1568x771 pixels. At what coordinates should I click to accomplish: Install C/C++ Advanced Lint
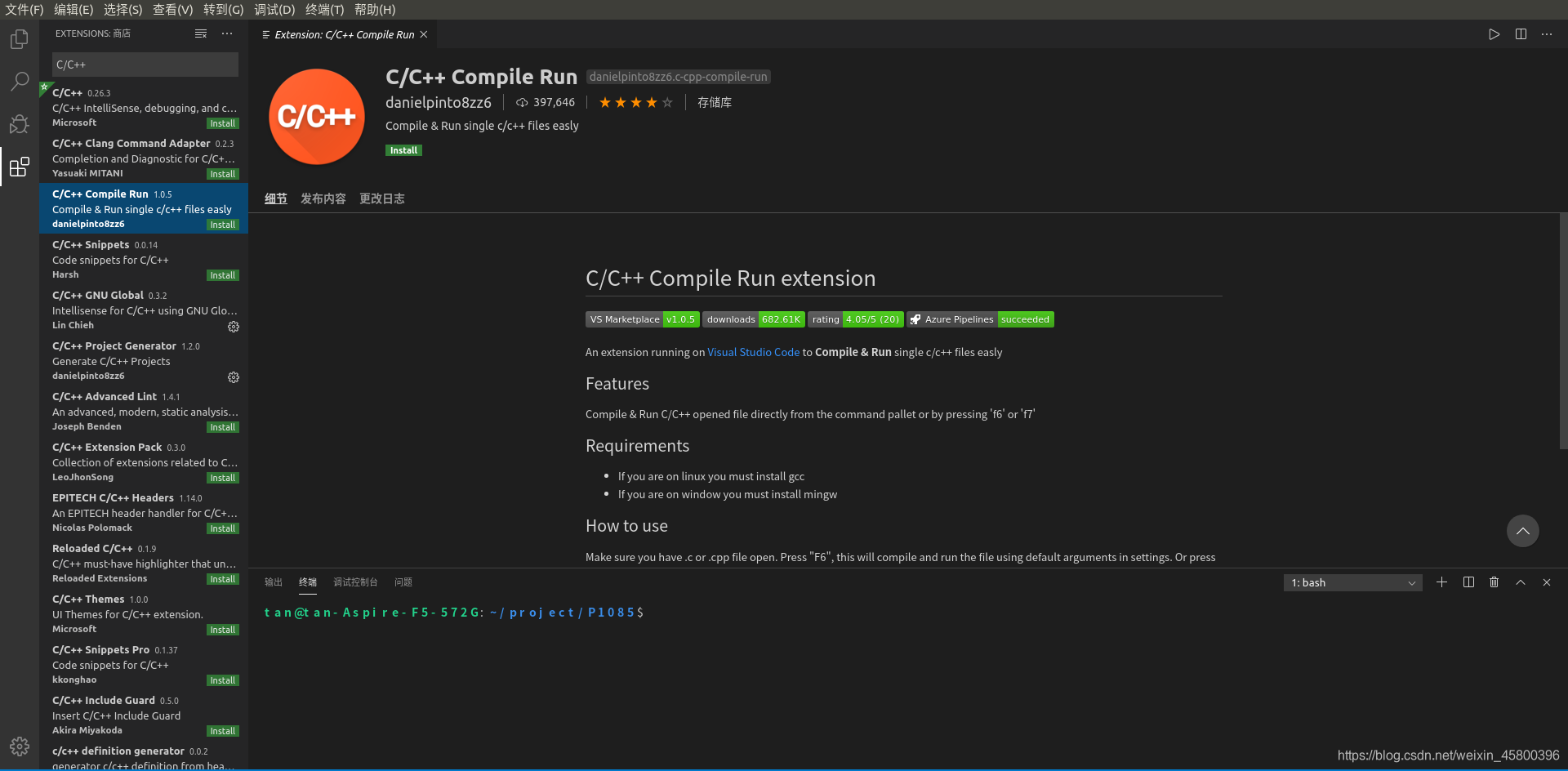click(x=222, y=427)
